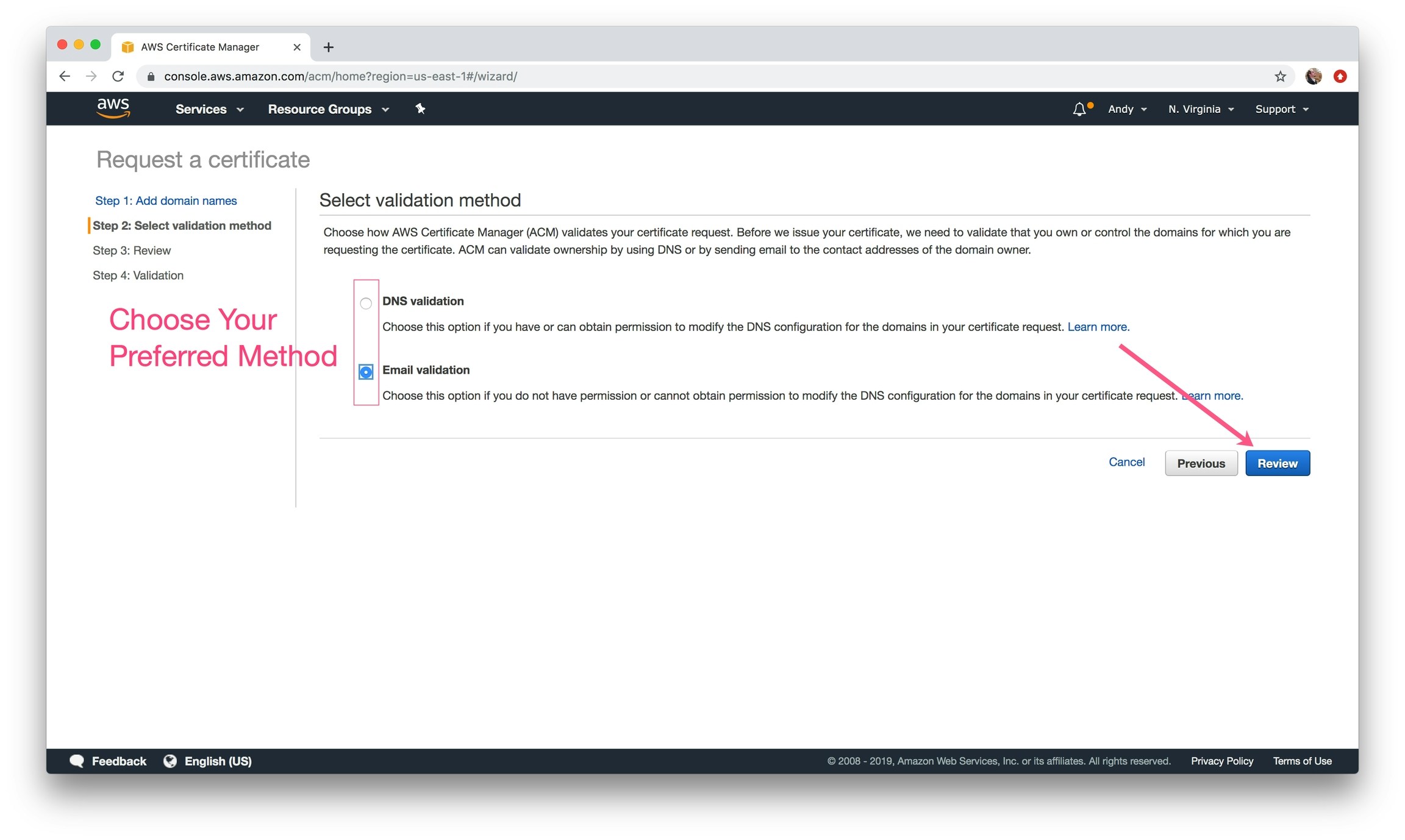Open a new browser tab
The height and width of the screenshot is (840, 1405).
328,47
